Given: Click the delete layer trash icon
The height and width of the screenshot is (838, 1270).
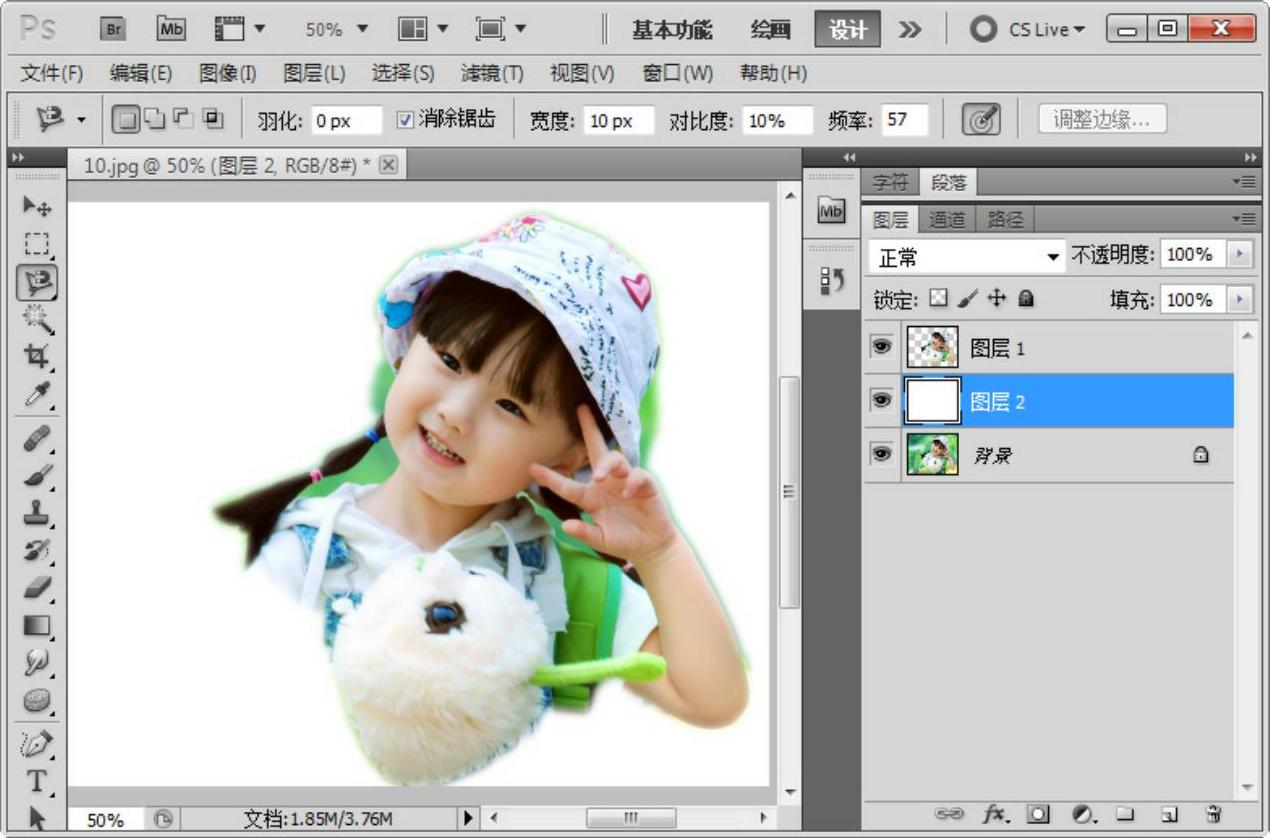Looking at the screenshot, I should tap(1213, 814).
